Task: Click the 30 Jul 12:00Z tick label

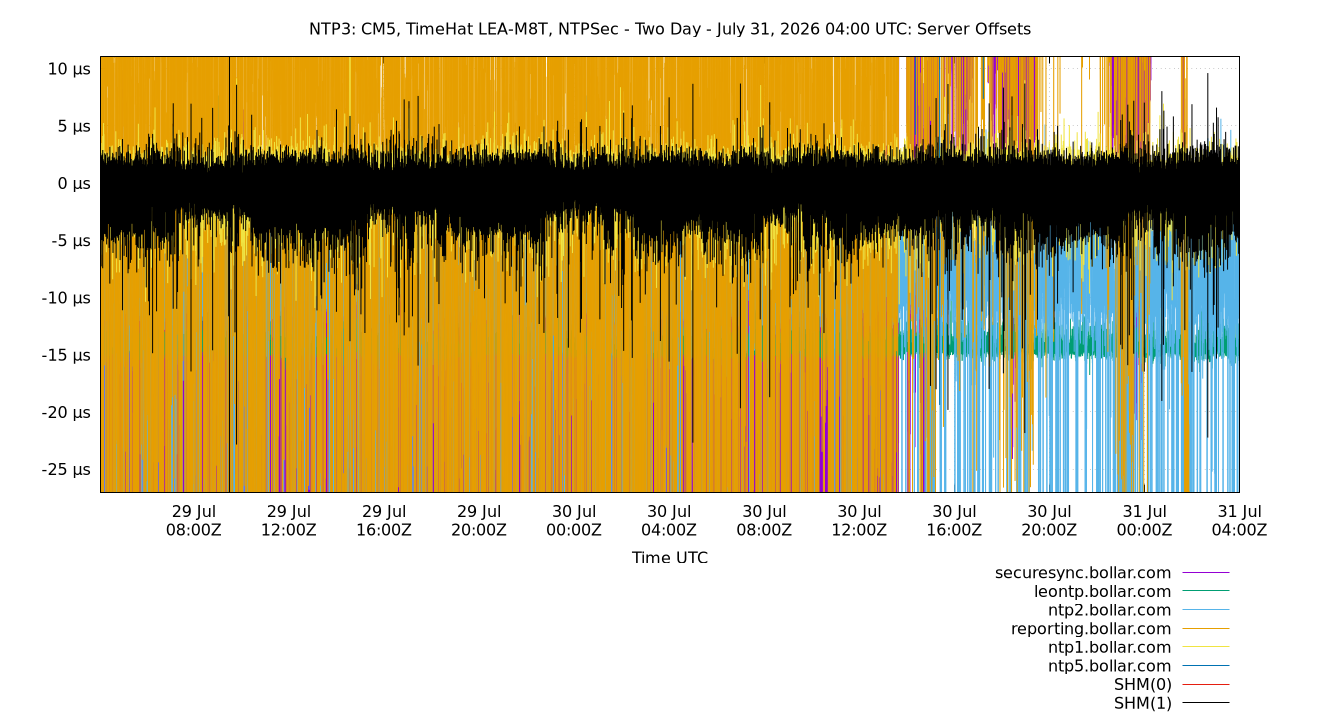Action: click(859, 521)
